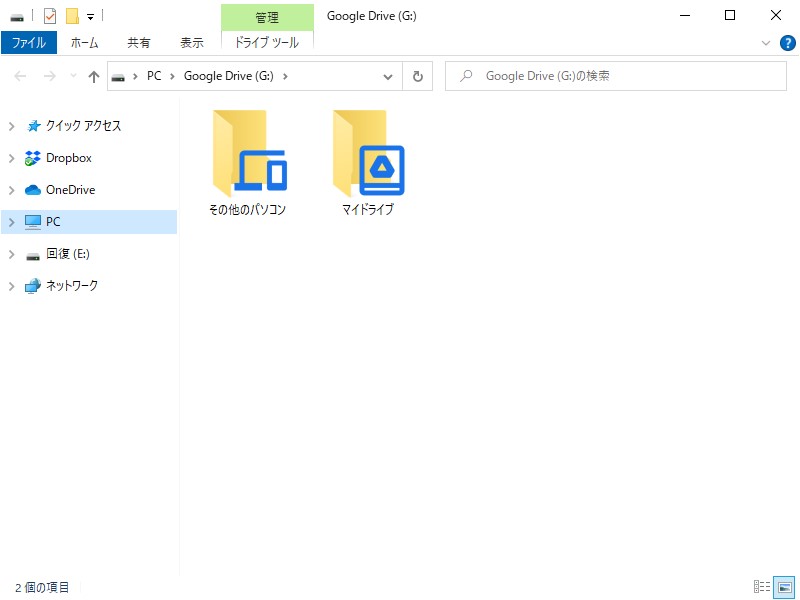Viewport: 800px width, 600px height.
Task: Open chevron menu after PC in address bar
Action: pos(172,77)
